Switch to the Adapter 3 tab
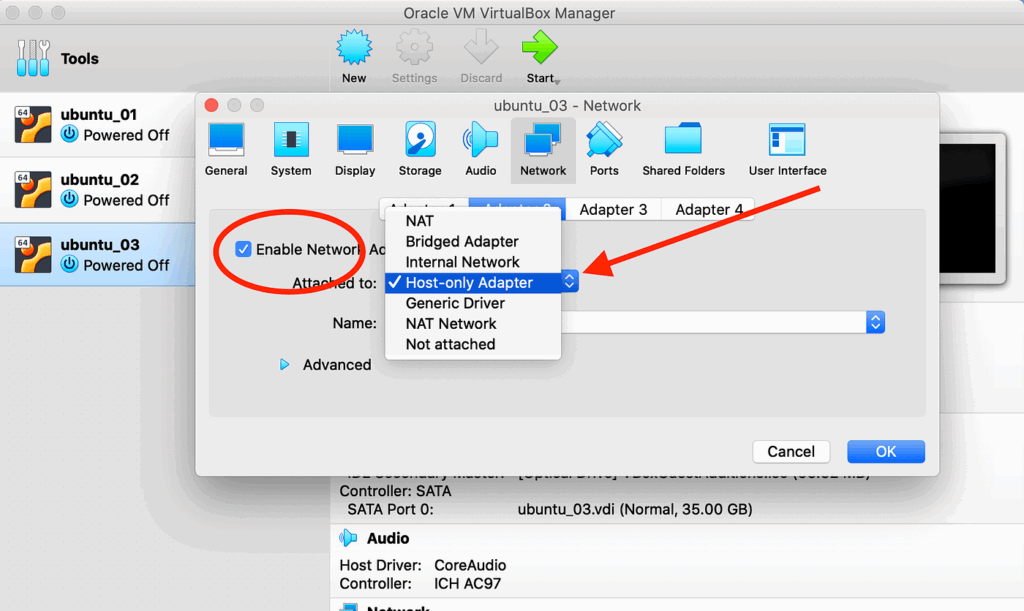This screenshot has width=1024, height=611. pos(613,210)
